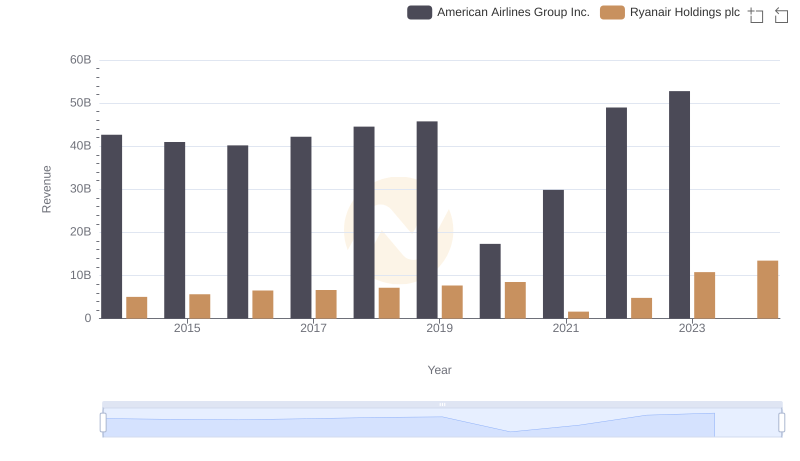800x461 pixels.
Task: Click right handle of the zoom slider
Action: (x=782, y=423)
